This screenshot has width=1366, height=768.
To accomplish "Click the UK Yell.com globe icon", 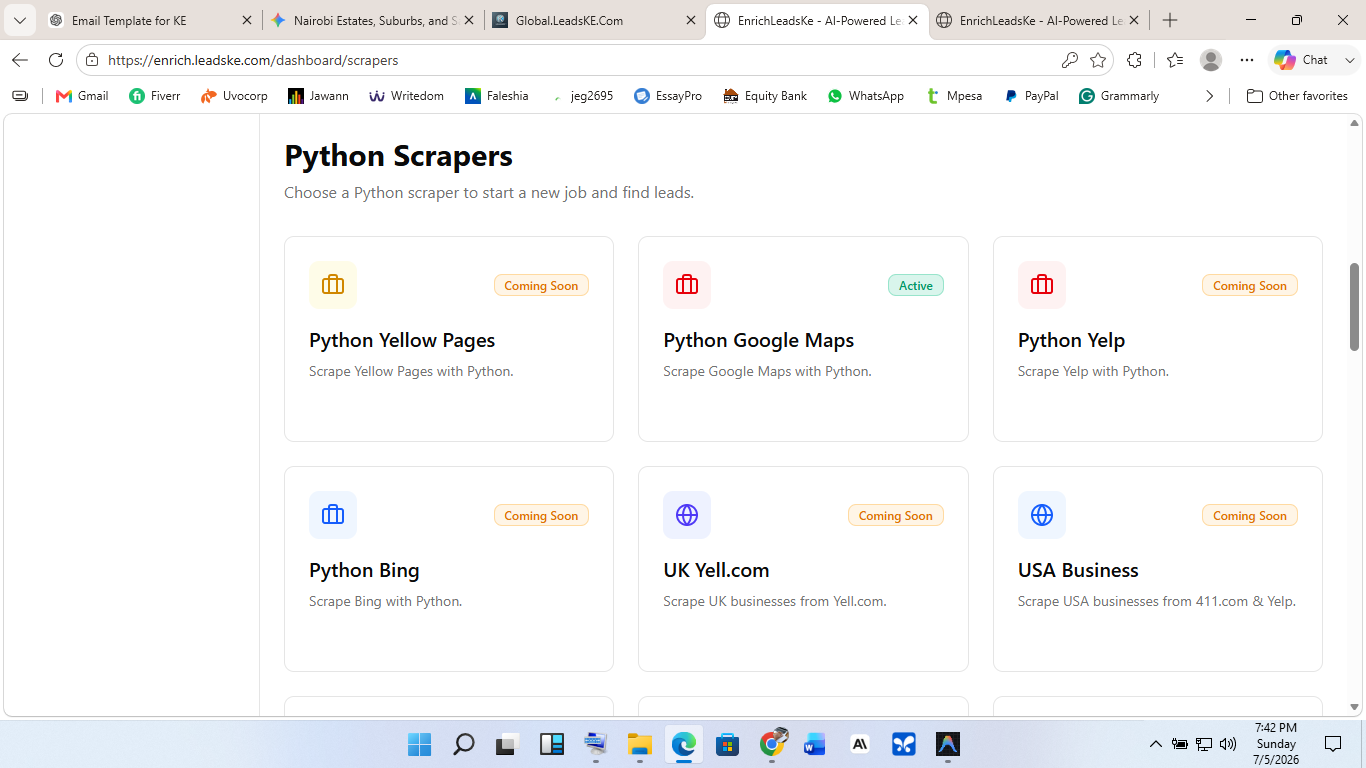I will [x=687, y=515].
